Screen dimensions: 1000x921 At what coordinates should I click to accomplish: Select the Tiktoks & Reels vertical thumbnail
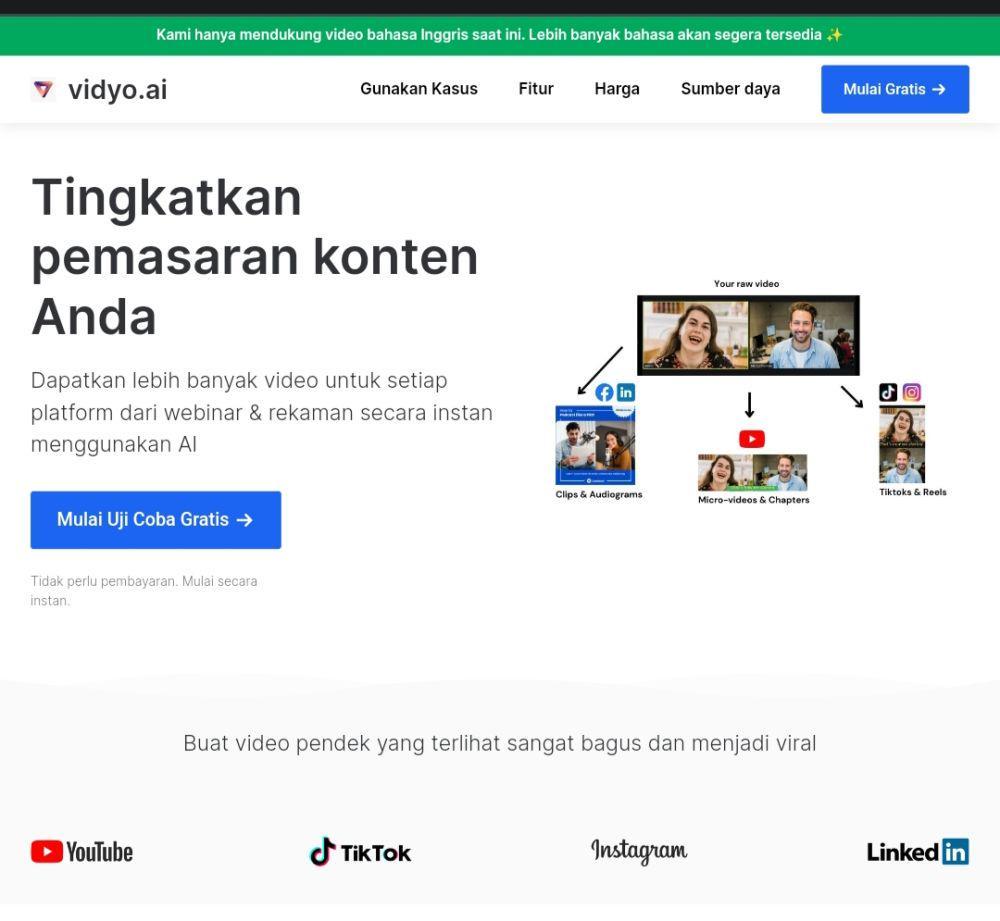(902, 445)
